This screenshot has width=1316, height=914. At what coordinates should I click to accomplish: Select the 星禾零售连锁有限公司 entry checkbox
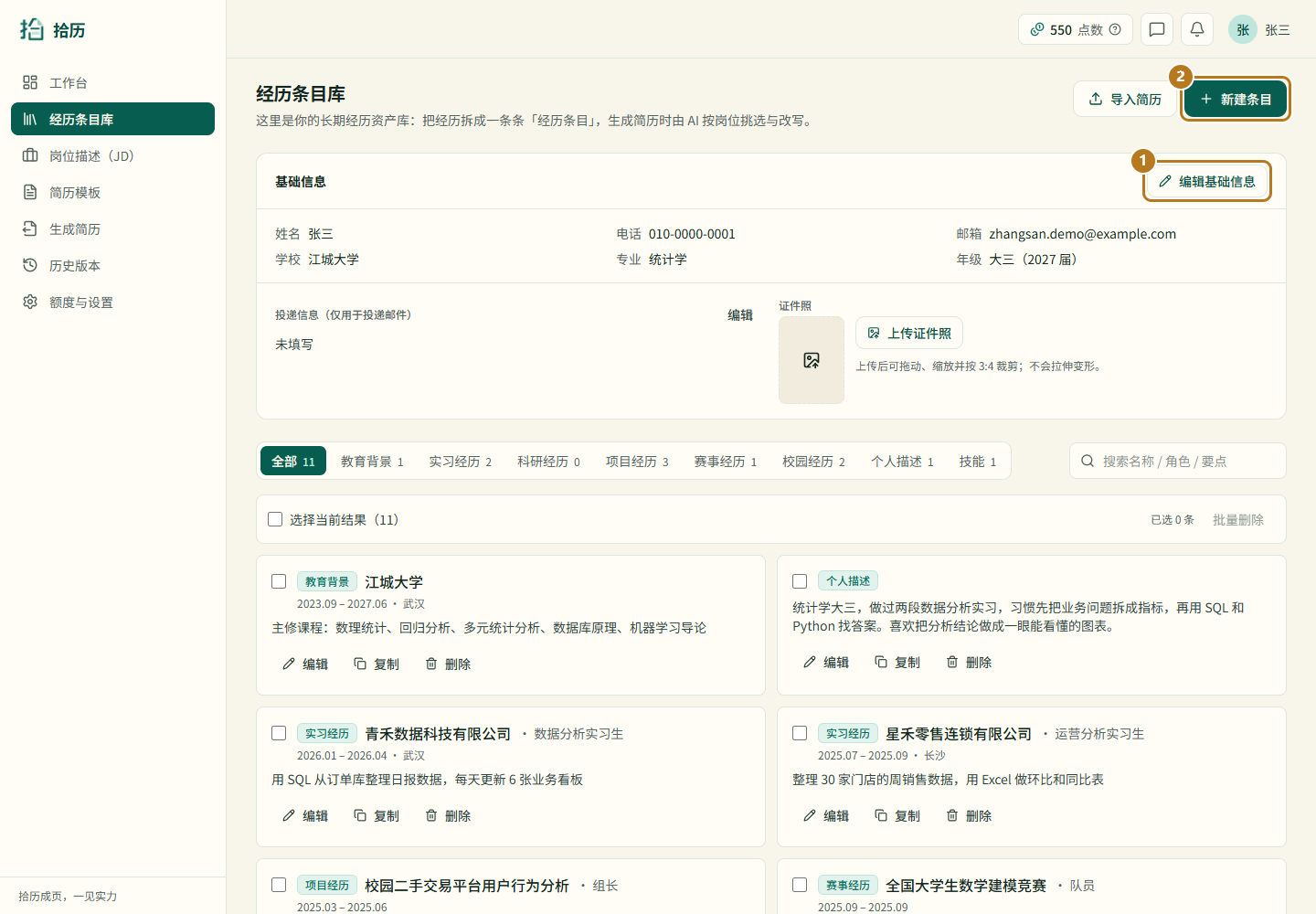[800, 733]
